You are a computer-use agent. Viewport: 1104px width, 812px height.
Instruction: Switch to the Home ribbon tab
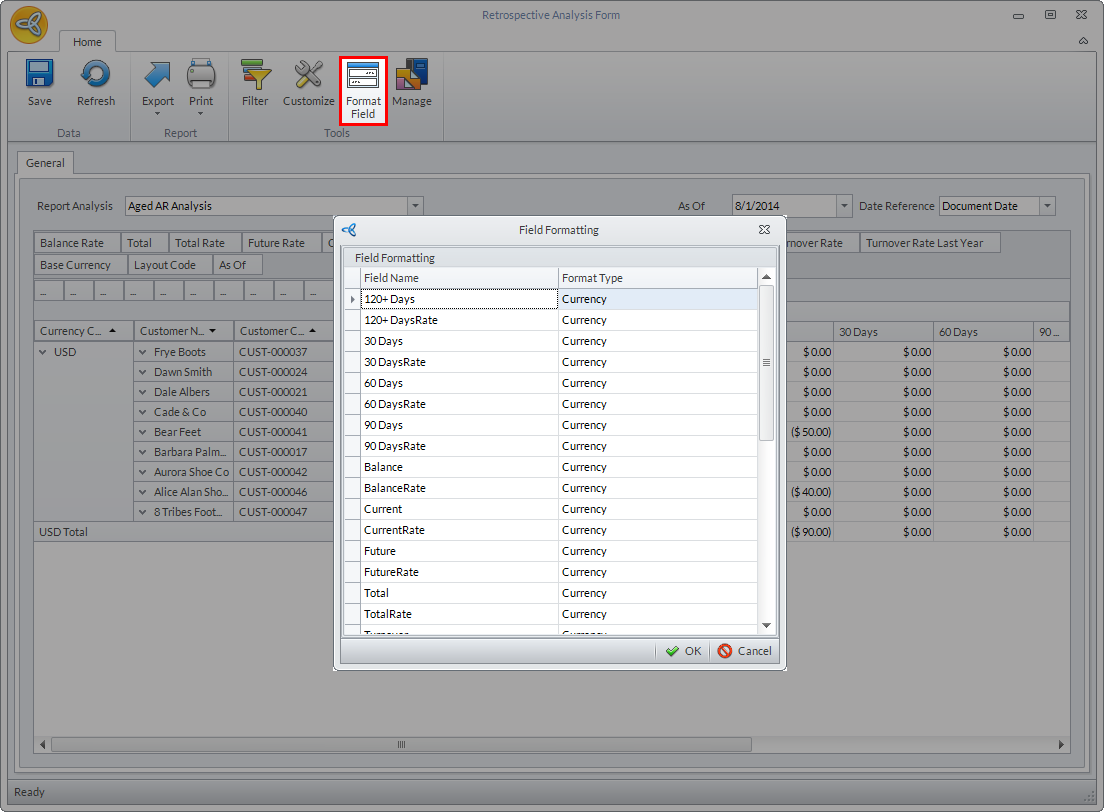point(87,42)
